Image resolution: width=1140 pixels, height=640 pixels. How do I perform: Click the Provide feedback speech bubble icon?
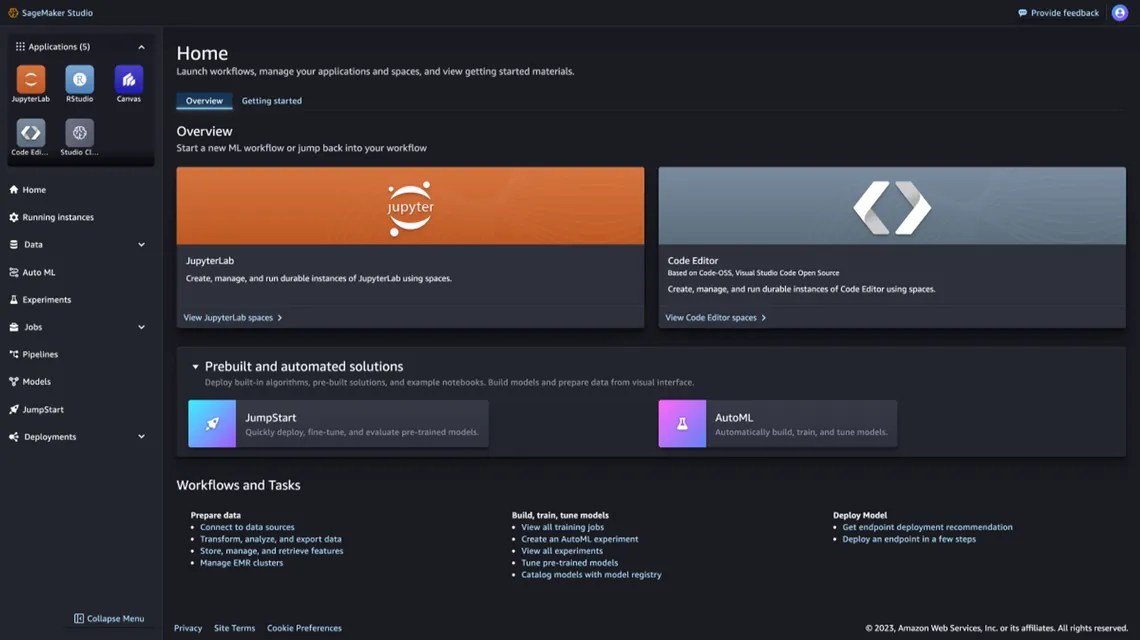point(1022,12)
